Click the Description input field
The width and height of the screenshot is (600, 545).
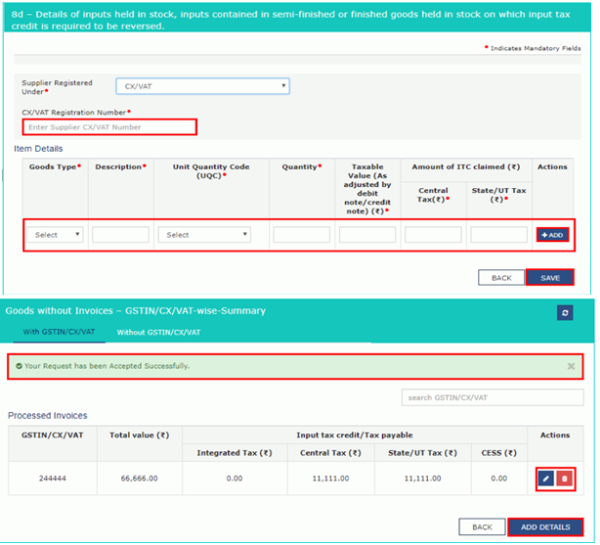click(x=120, y=235)
